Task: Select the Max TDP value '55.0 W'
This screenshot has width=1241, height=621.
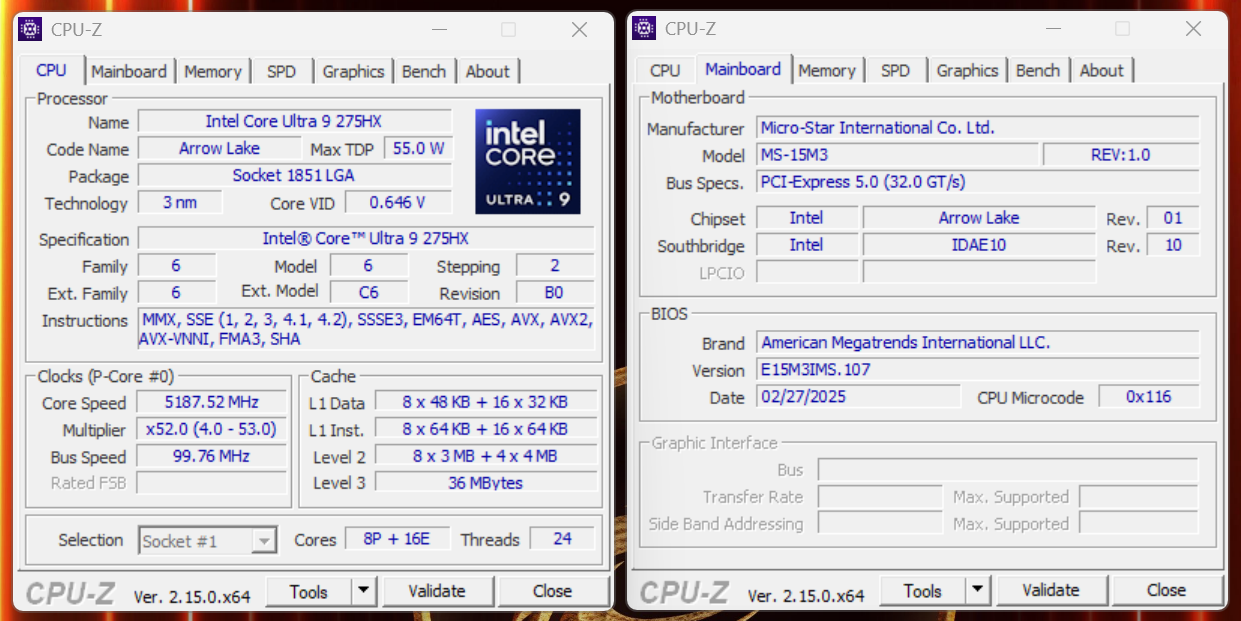Action: coord(418,148)
